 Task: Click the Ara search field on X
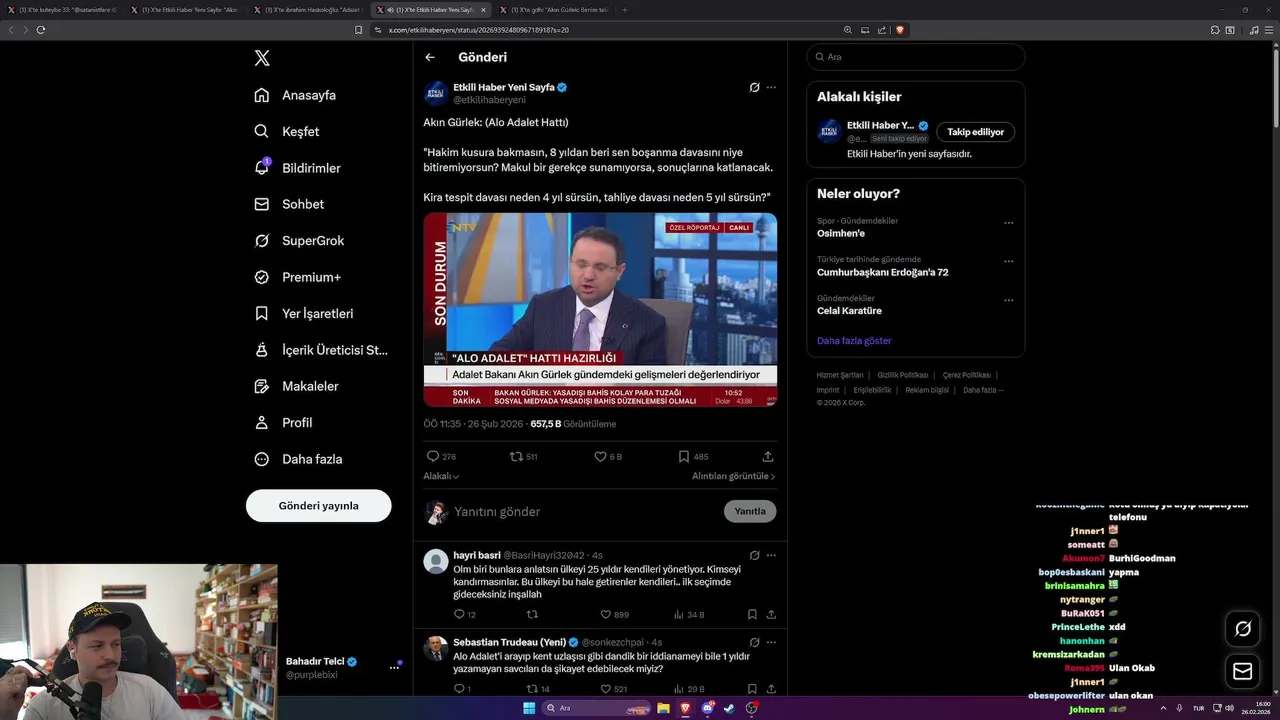915,57
